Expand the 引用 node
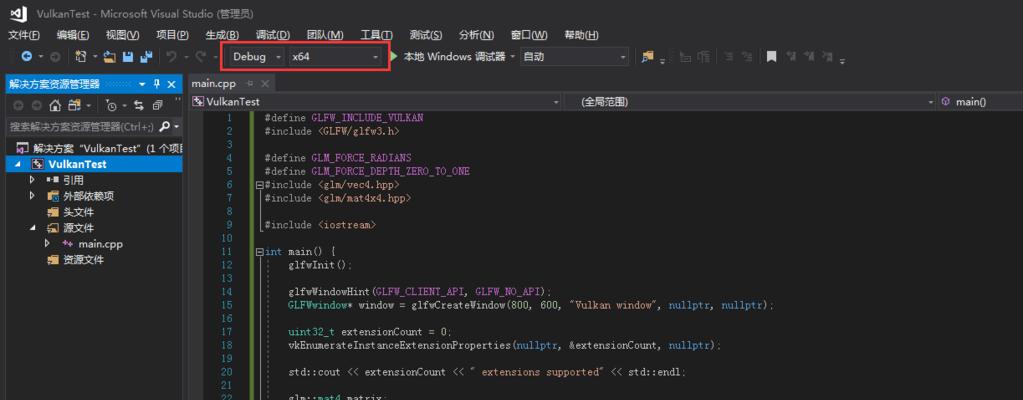This screenshot has width=1023, height=400. tap(32, 179)
